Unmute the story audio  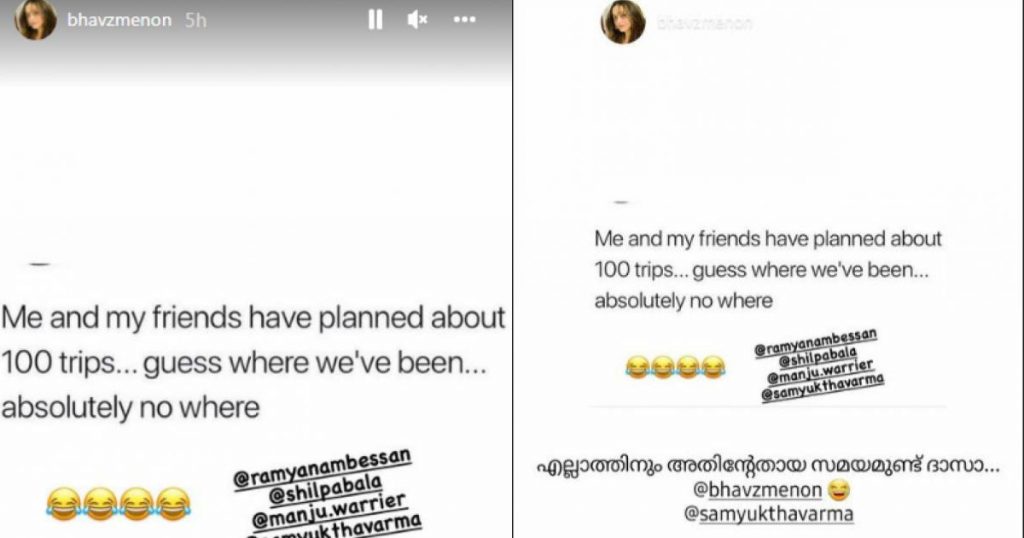[x=417, y=20]
